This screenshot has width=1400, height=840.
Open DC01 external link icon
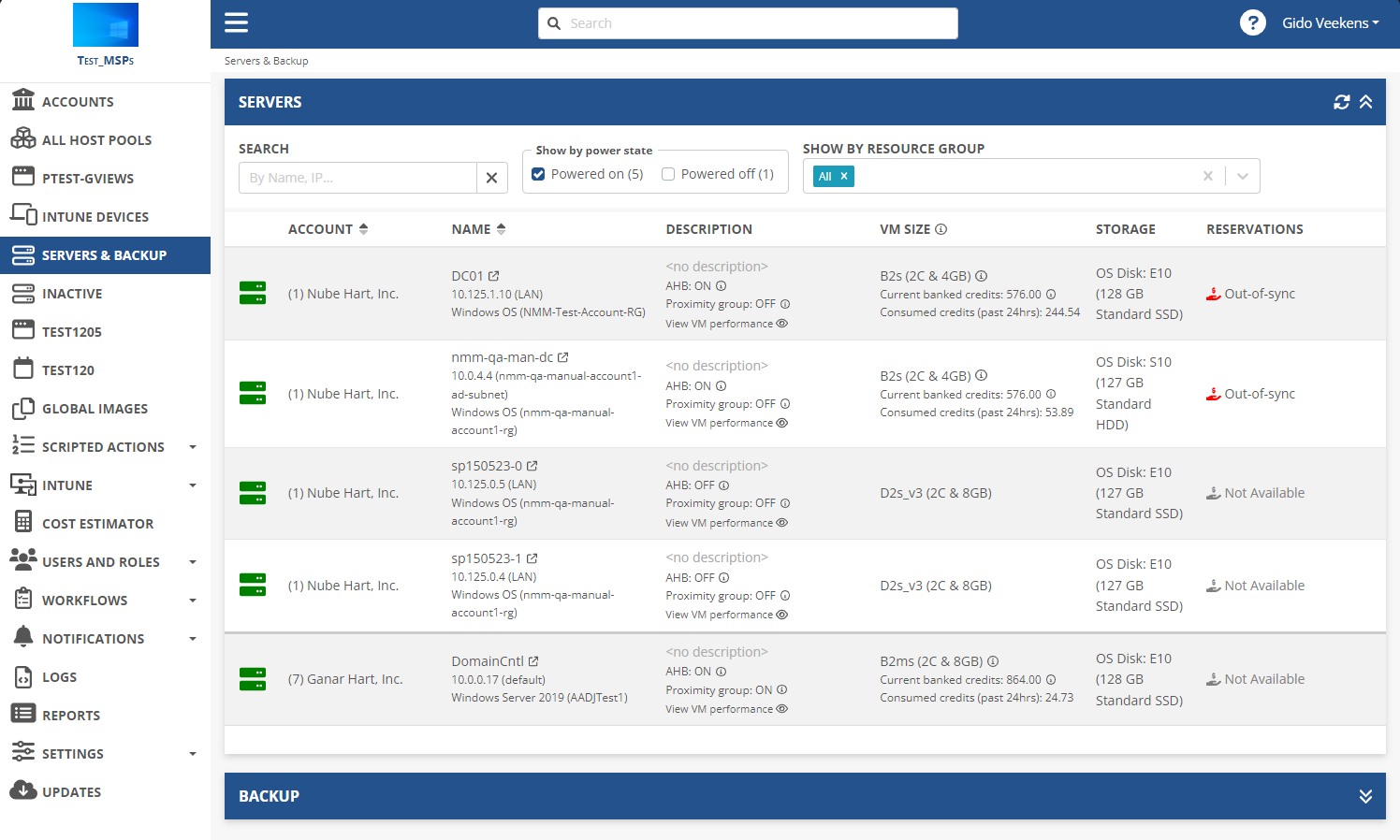[x=494, y=276]
